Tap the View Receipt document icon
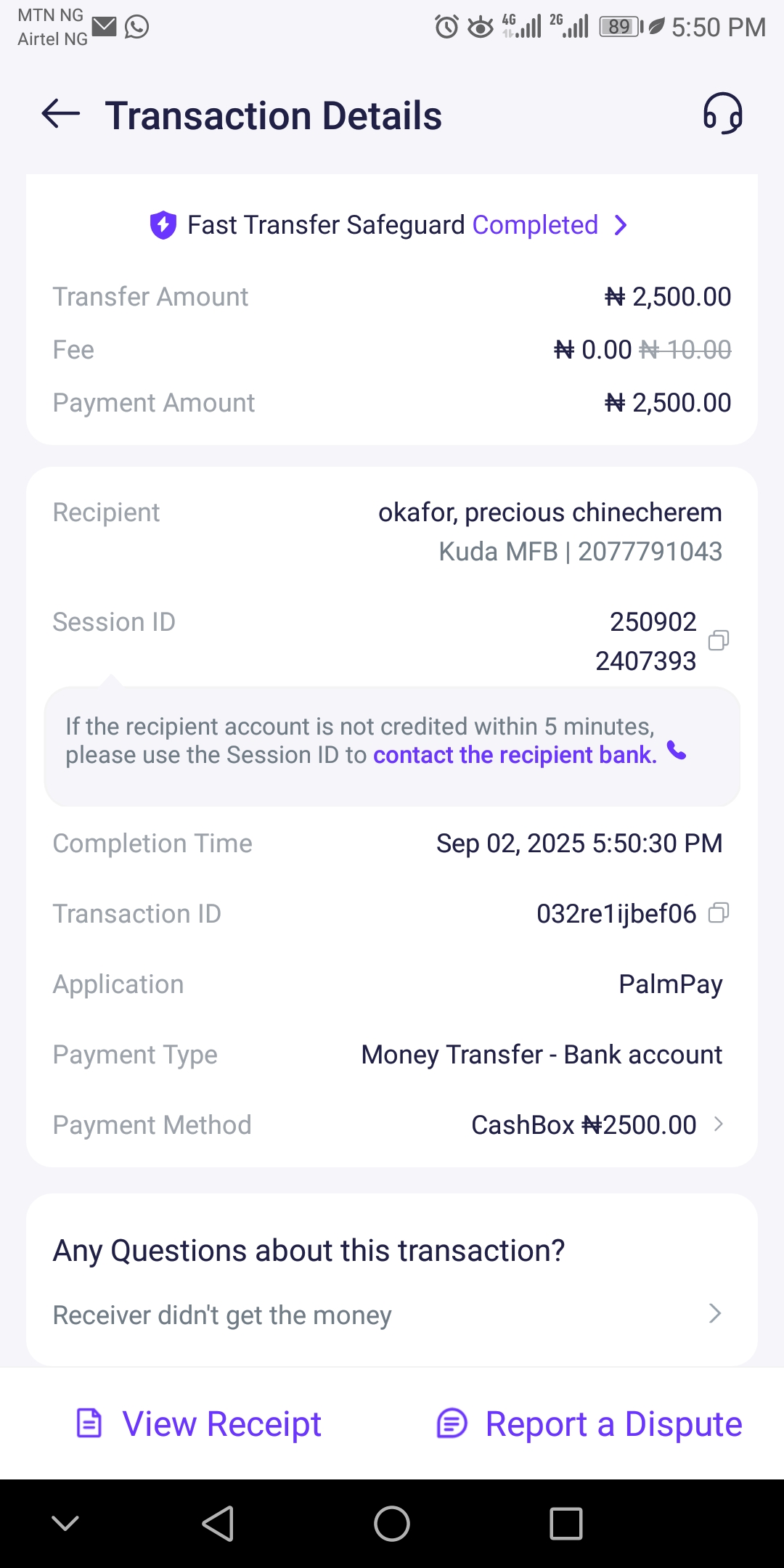Viewport: 784px width, 1568px height. (x=89, y=1423)
